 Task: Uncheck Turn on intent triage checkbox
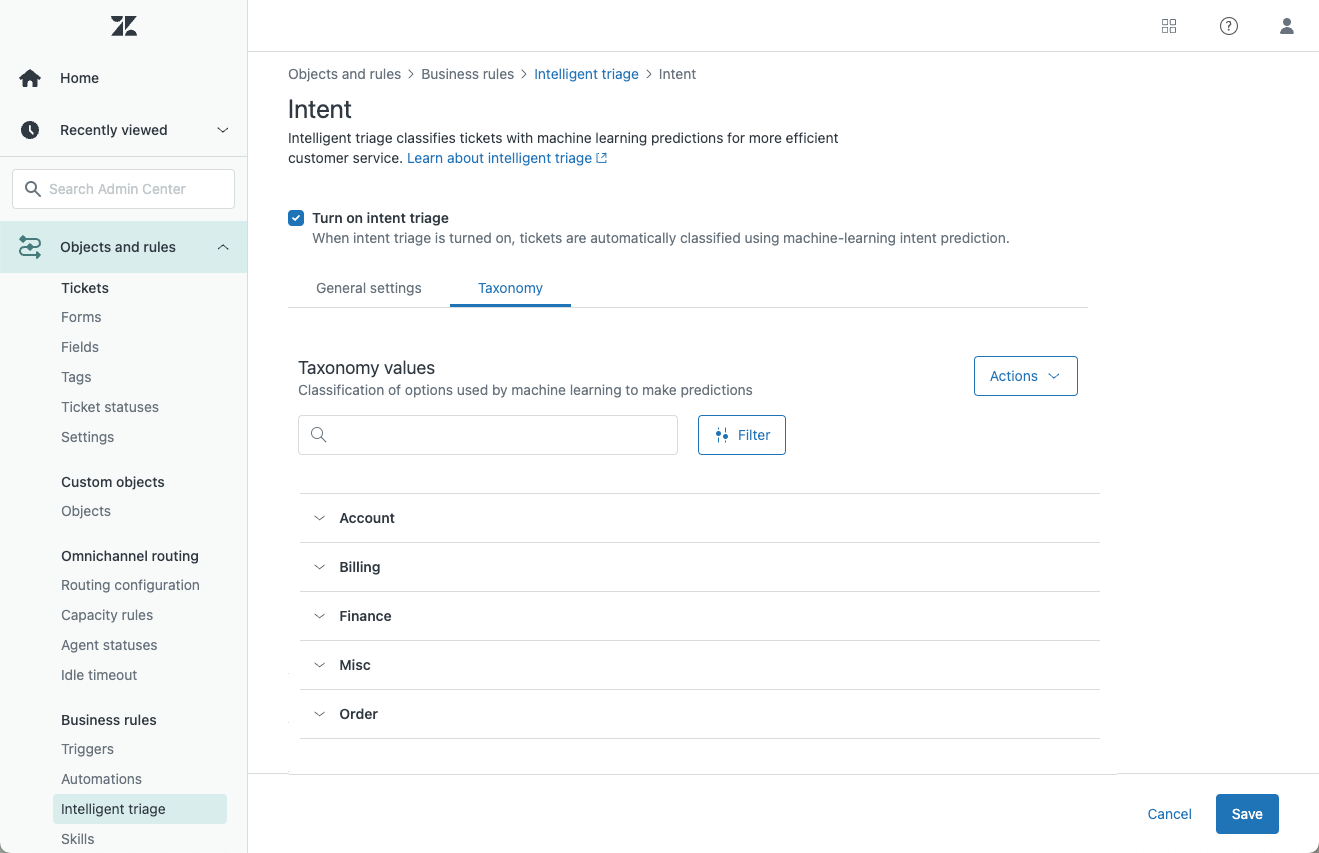296,218
